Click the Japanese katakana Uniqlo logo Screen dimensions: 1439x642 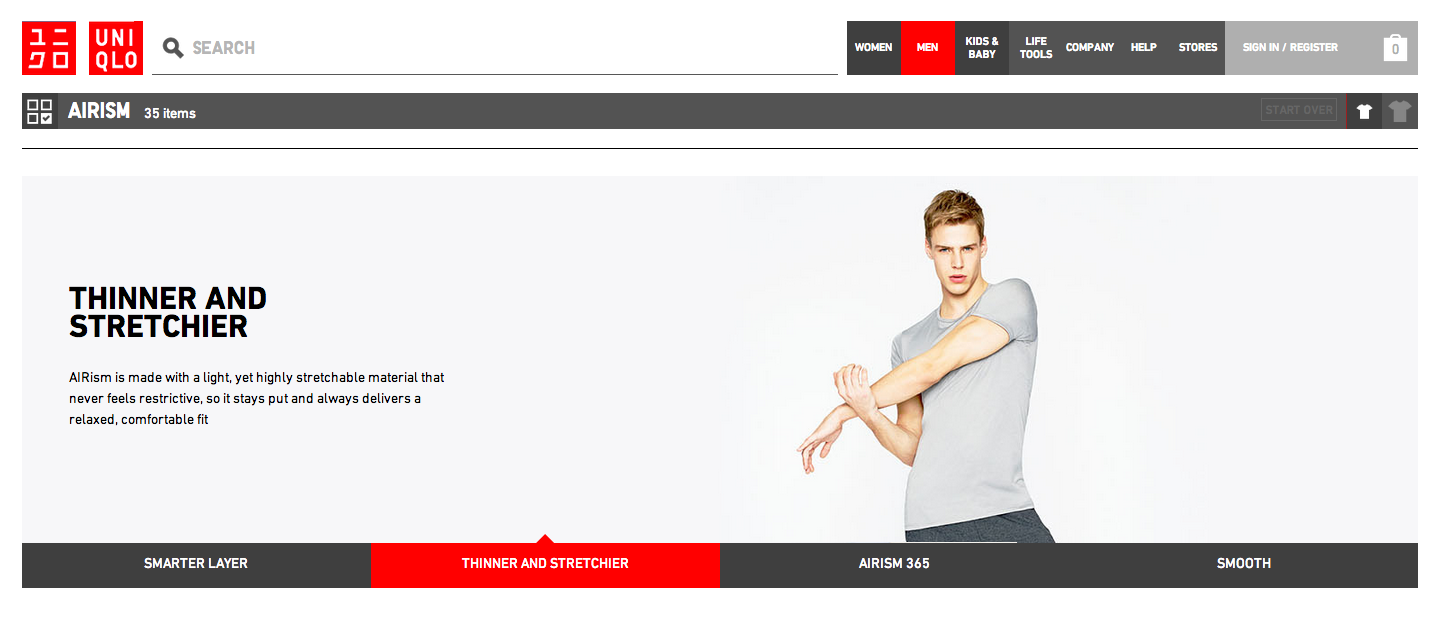click(49, 48)
